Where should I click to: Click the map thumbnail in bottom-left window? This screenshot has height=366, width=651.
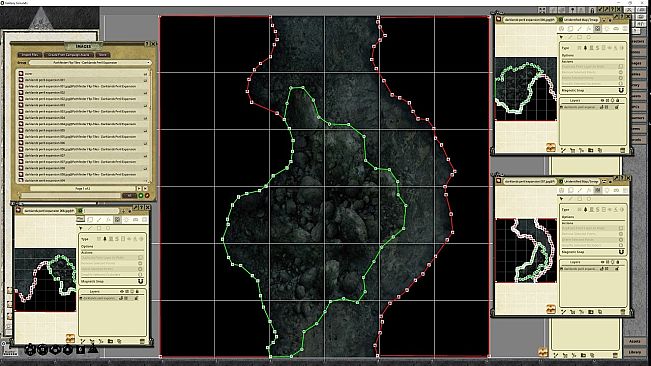click(x=45, y=280)
